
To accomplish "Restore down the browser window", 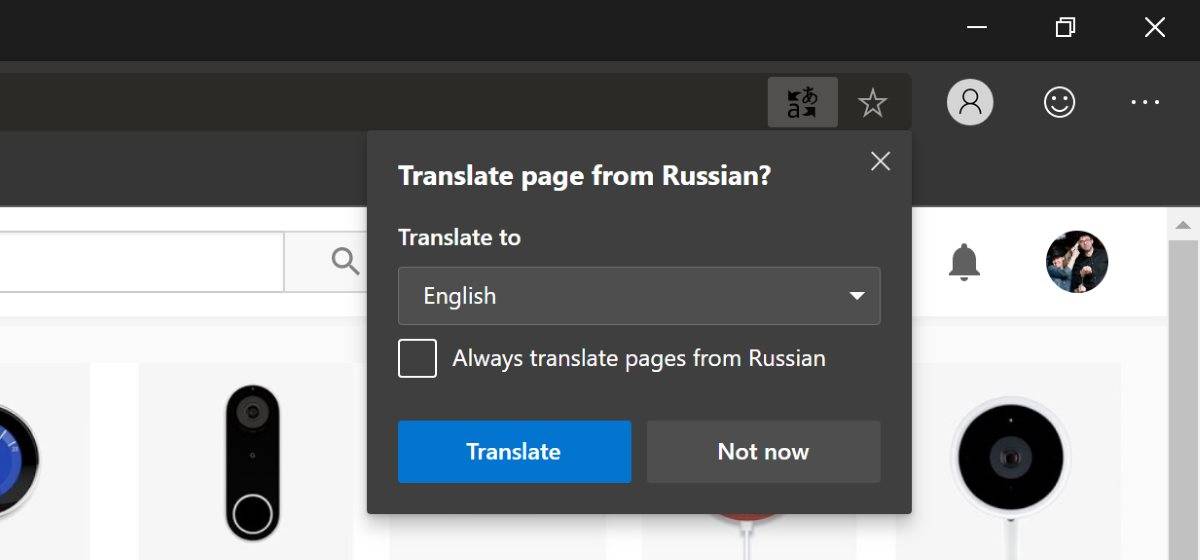I will [1066, 28].
